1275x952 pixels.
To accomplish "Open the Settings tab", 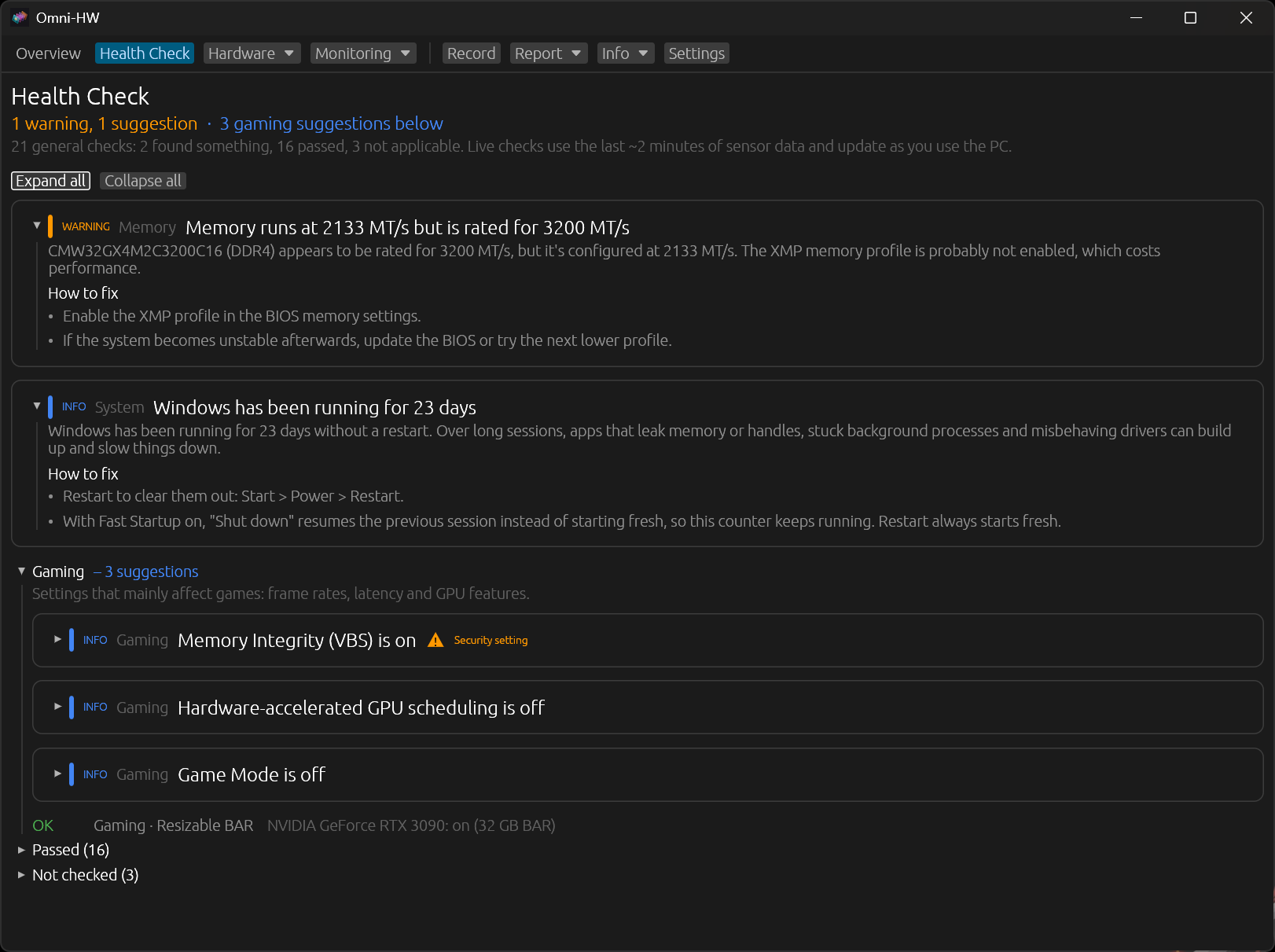I will coord(696,53).
